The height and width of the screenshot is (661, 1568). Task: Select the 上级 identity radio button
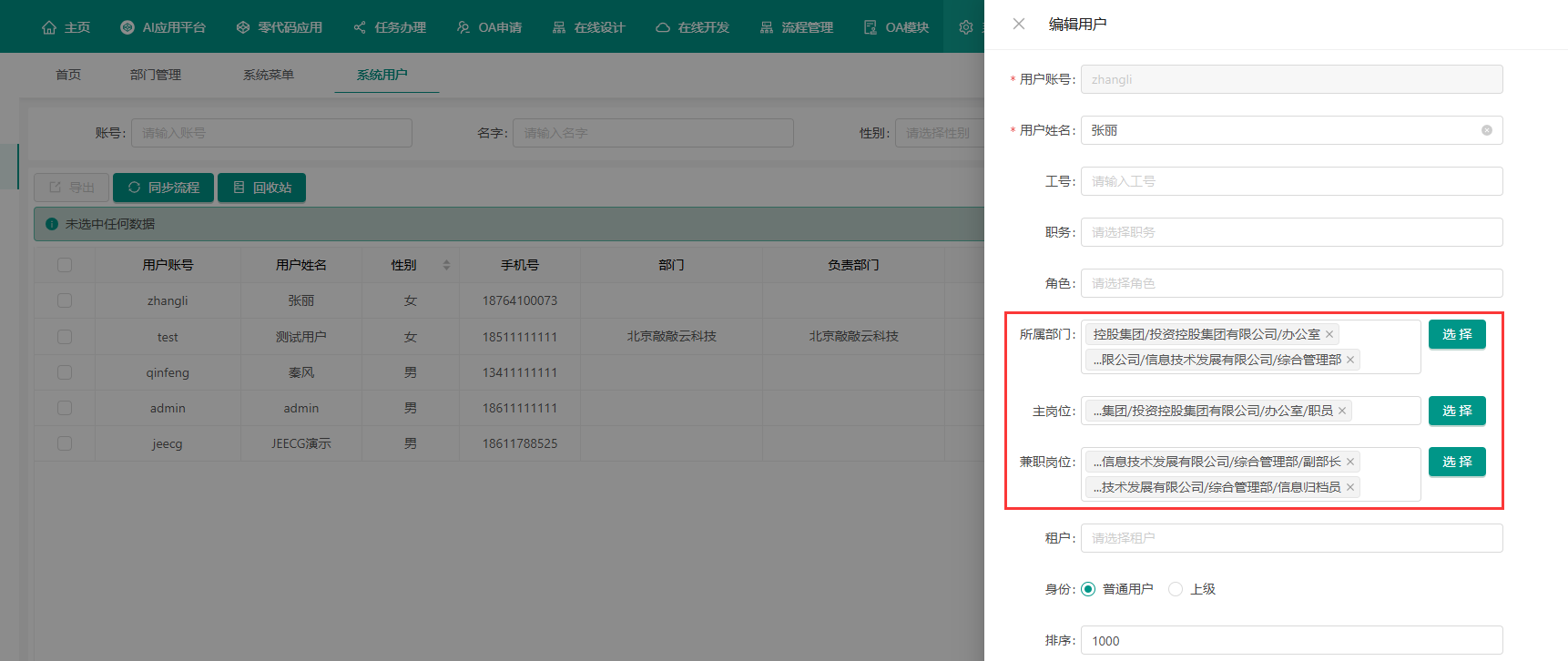(1176, 589)
